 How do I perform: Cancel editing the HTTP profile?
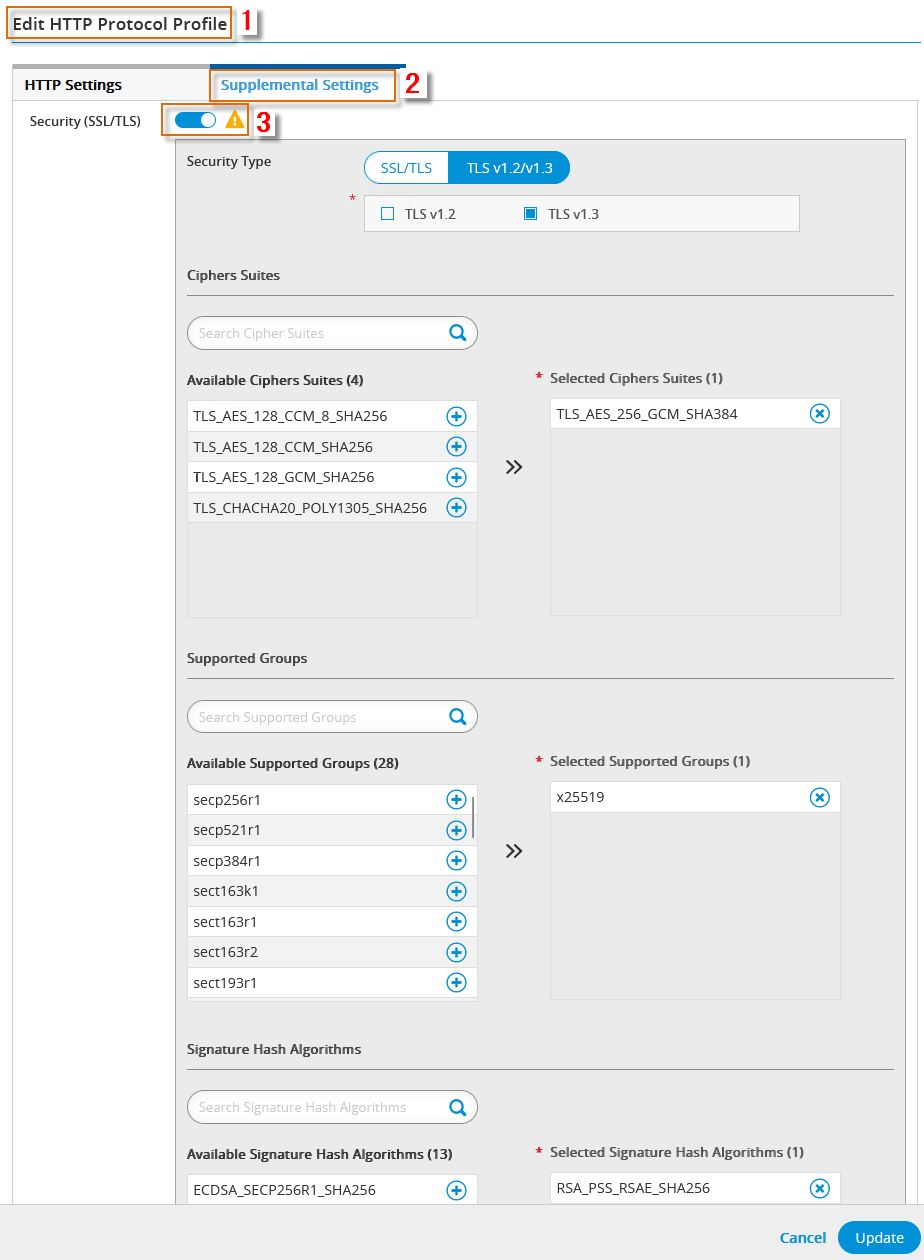802,1237
